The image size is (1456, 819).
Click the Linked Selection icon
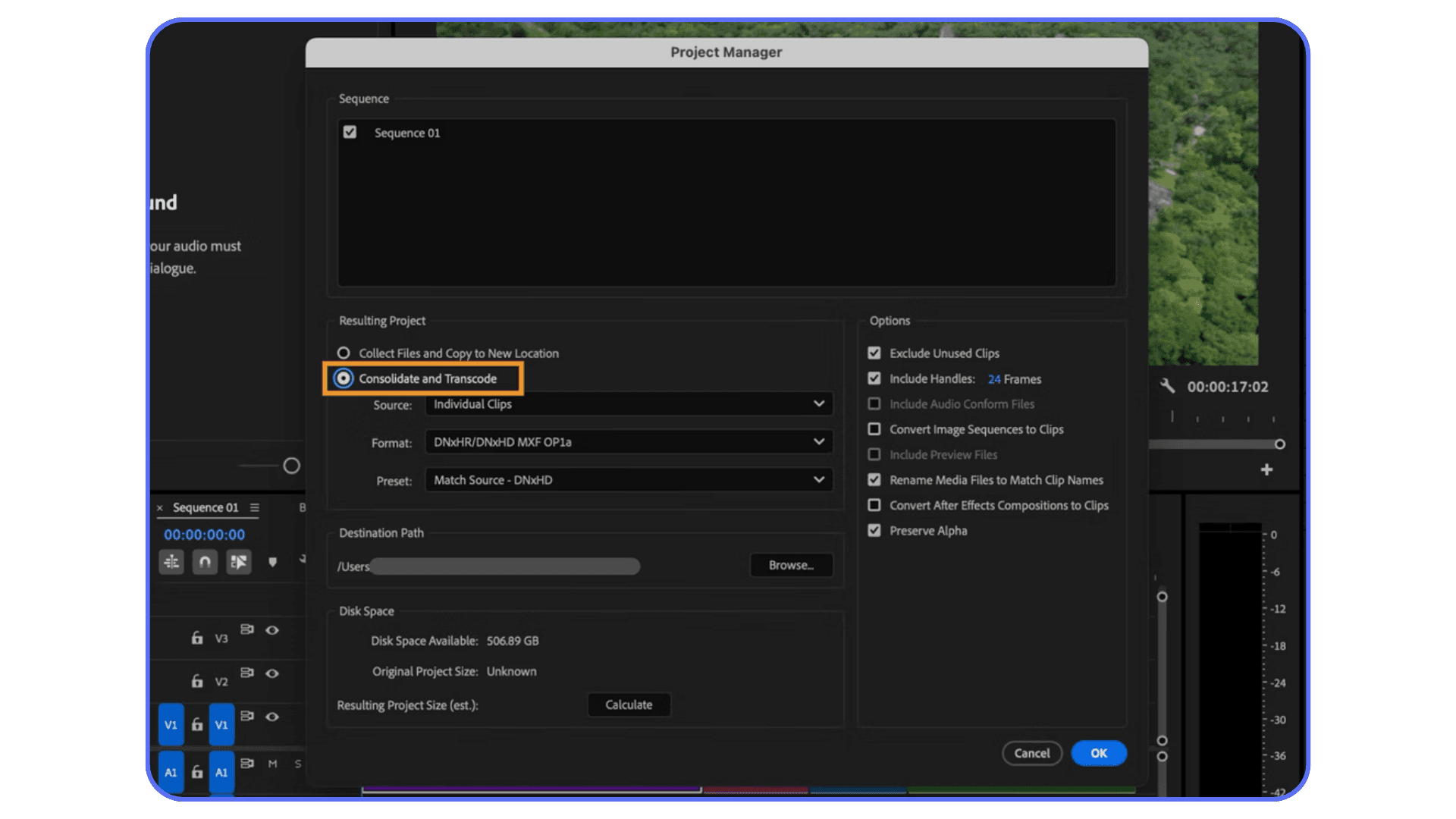point(239,562)
